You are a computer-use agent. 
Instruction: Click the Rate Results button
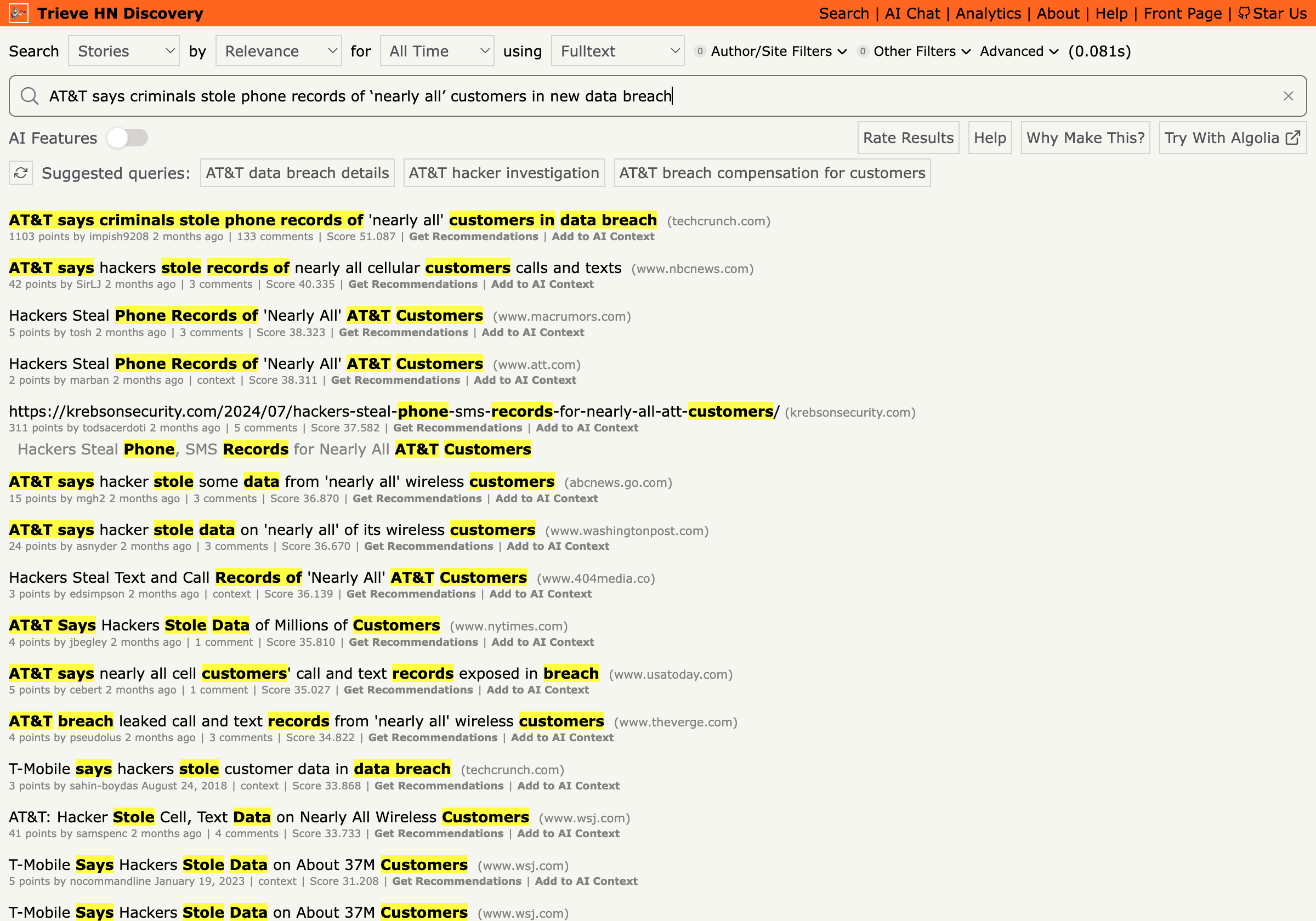click(908, 138)
